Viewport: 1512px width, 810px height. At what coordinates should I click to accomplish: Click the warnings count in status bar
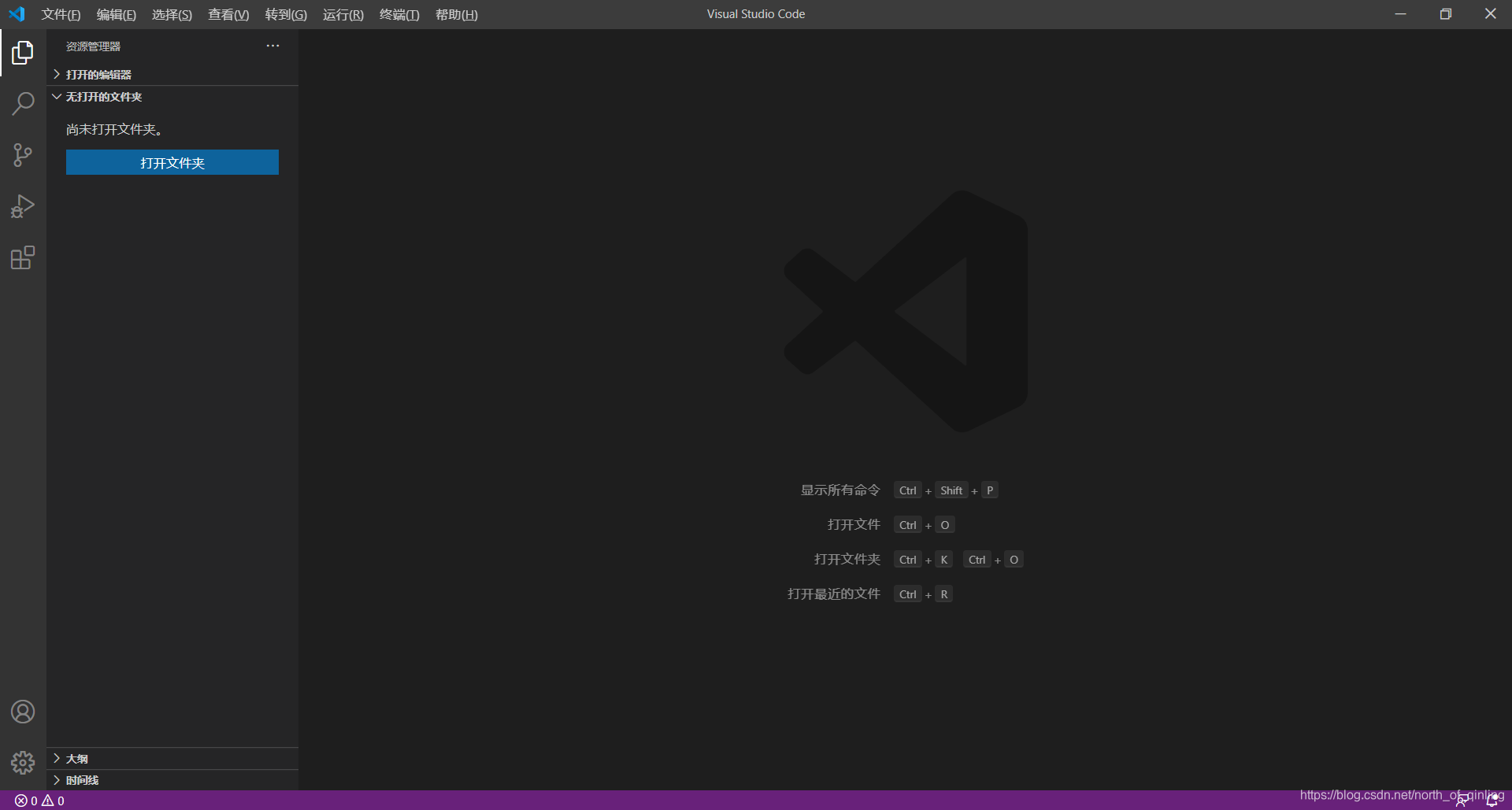click(53, 801)
